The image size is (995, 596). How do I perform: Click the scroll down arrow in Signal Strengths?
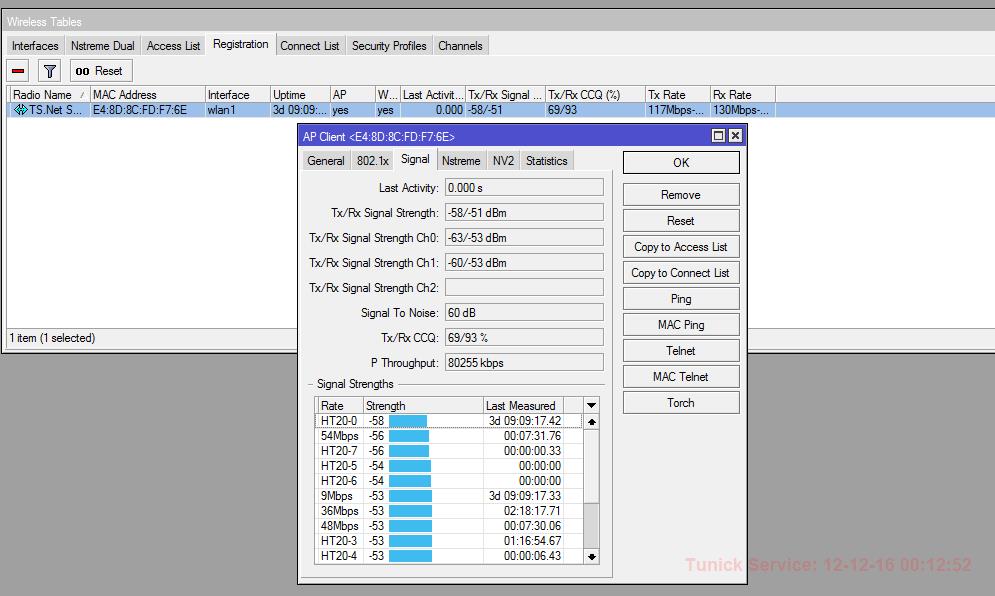pos(591,557)
